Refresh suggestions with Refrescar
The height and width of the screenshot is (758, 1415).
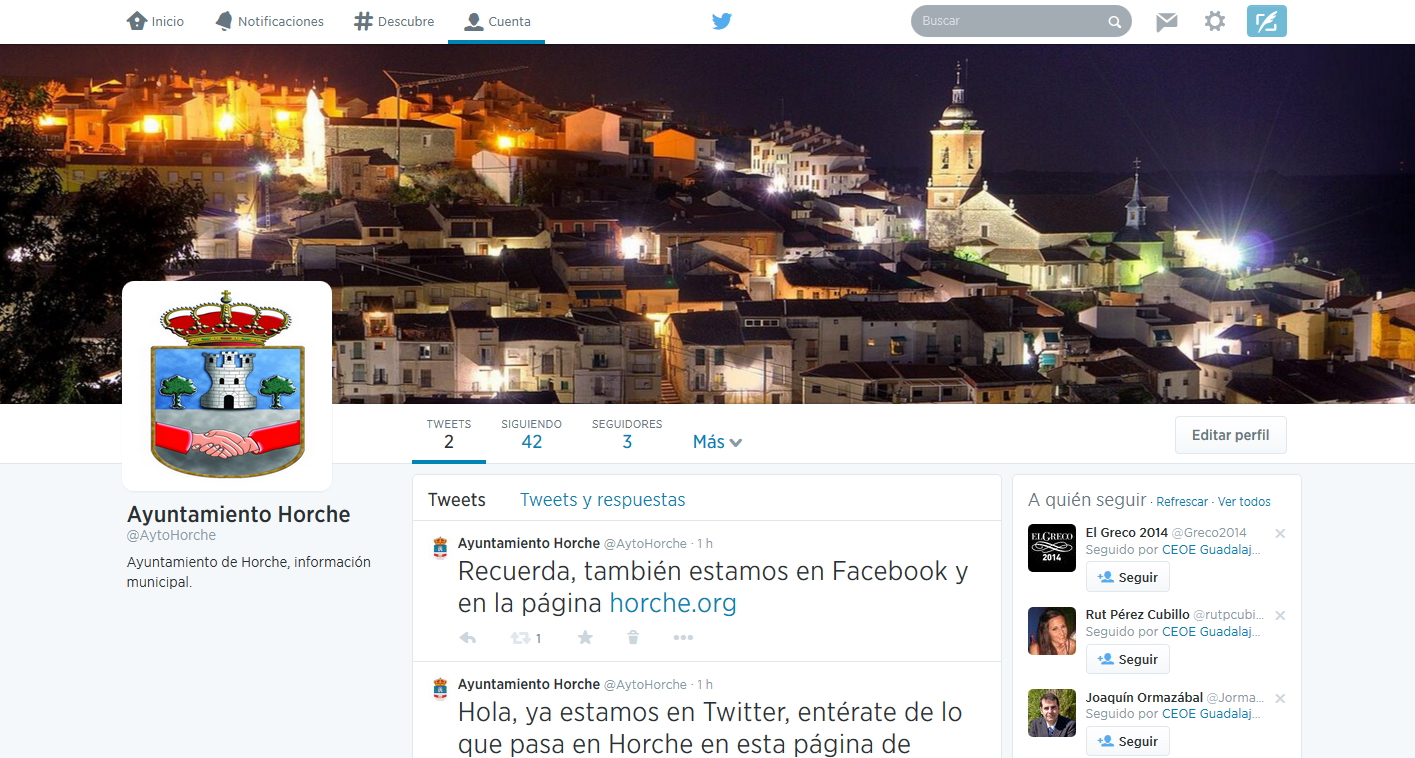[1182, 502]
